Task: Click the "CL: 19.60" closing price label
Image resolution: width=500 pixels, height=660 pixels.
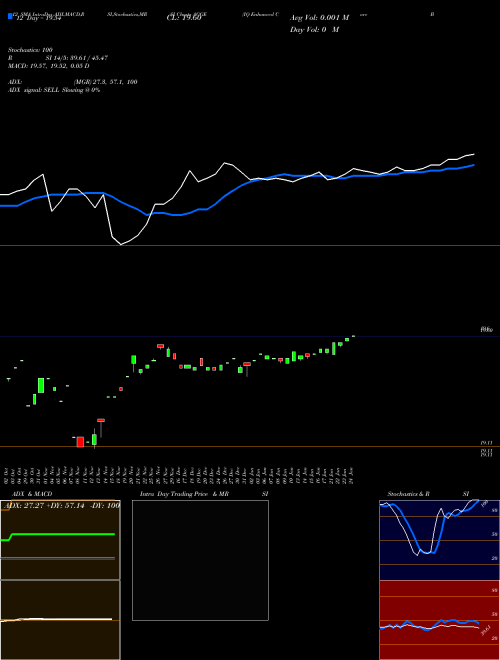Action: [x=184, y=18]
